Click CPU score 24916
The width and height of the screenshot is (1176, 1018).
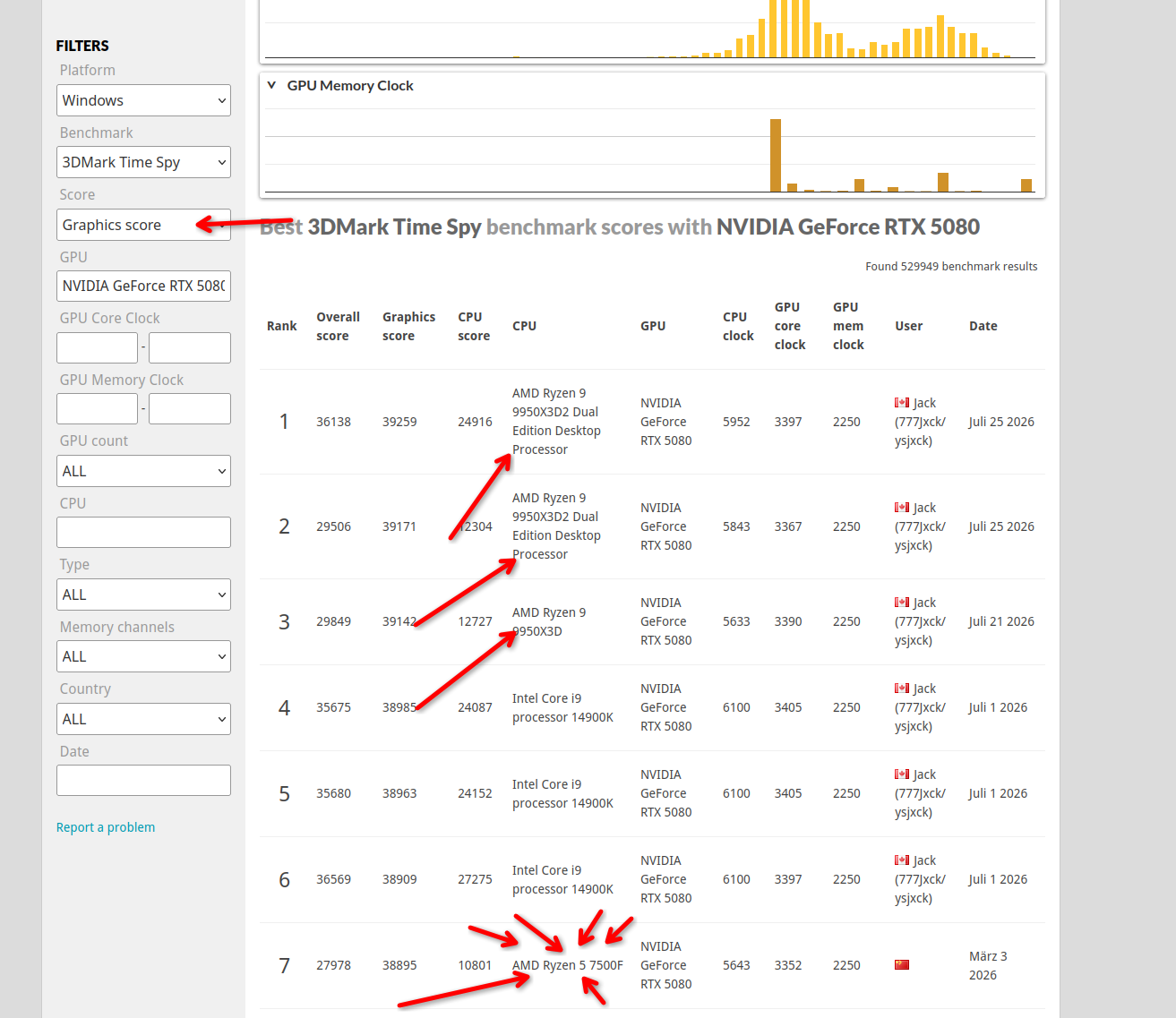click(x=475, y=422)
